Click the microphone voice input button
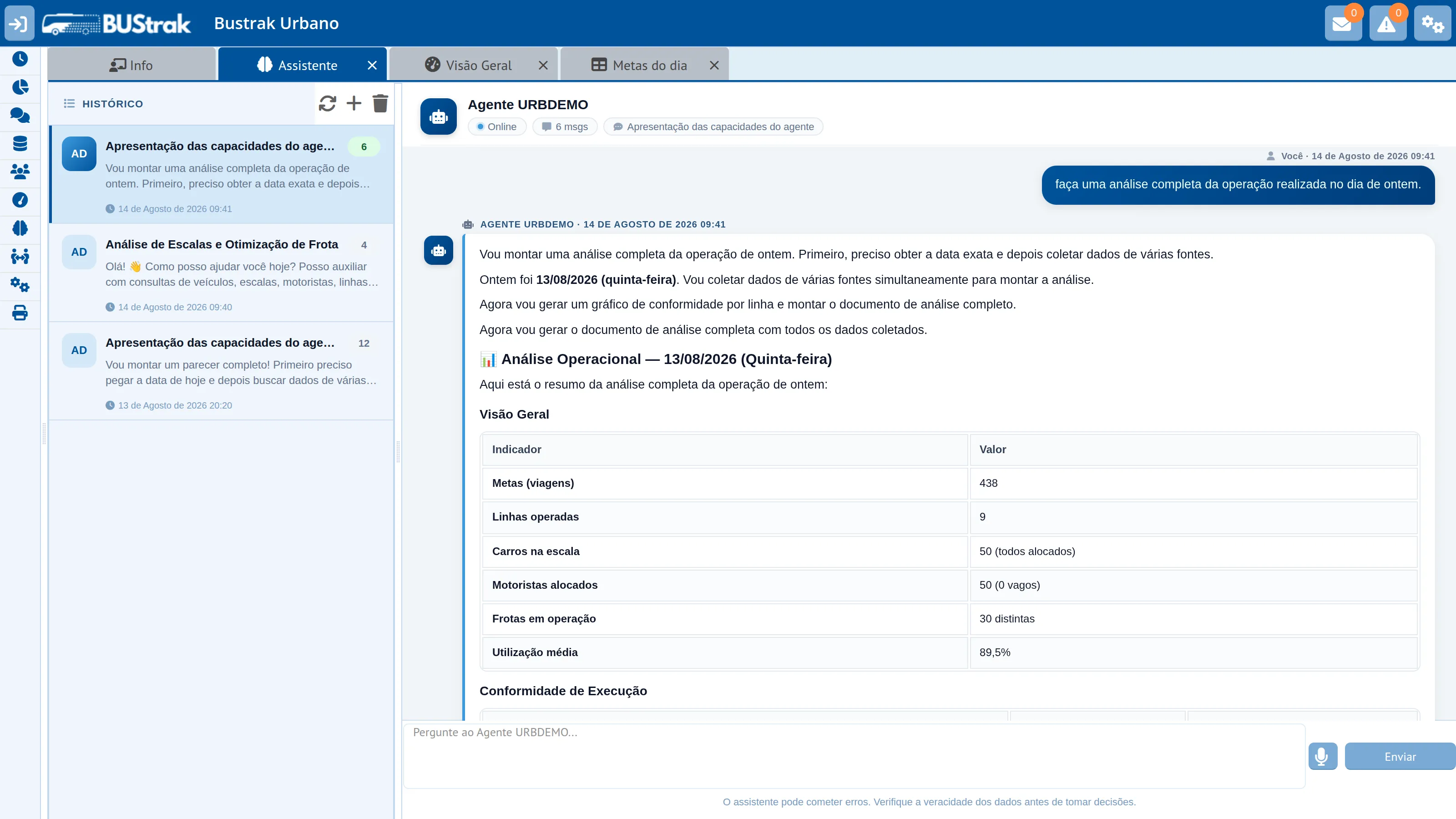The image size is (1456, 819). click(1323, 756)
